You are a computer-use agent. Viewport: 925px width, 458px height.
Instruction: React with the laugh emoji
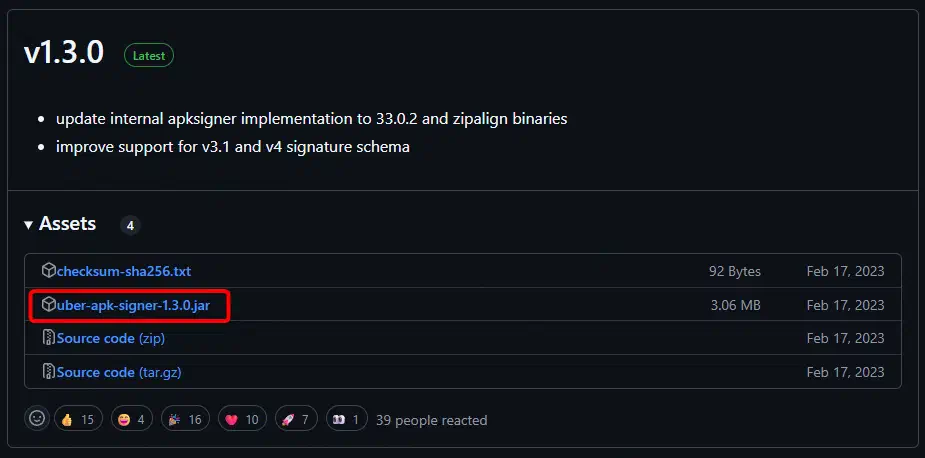tap(133, 419)
